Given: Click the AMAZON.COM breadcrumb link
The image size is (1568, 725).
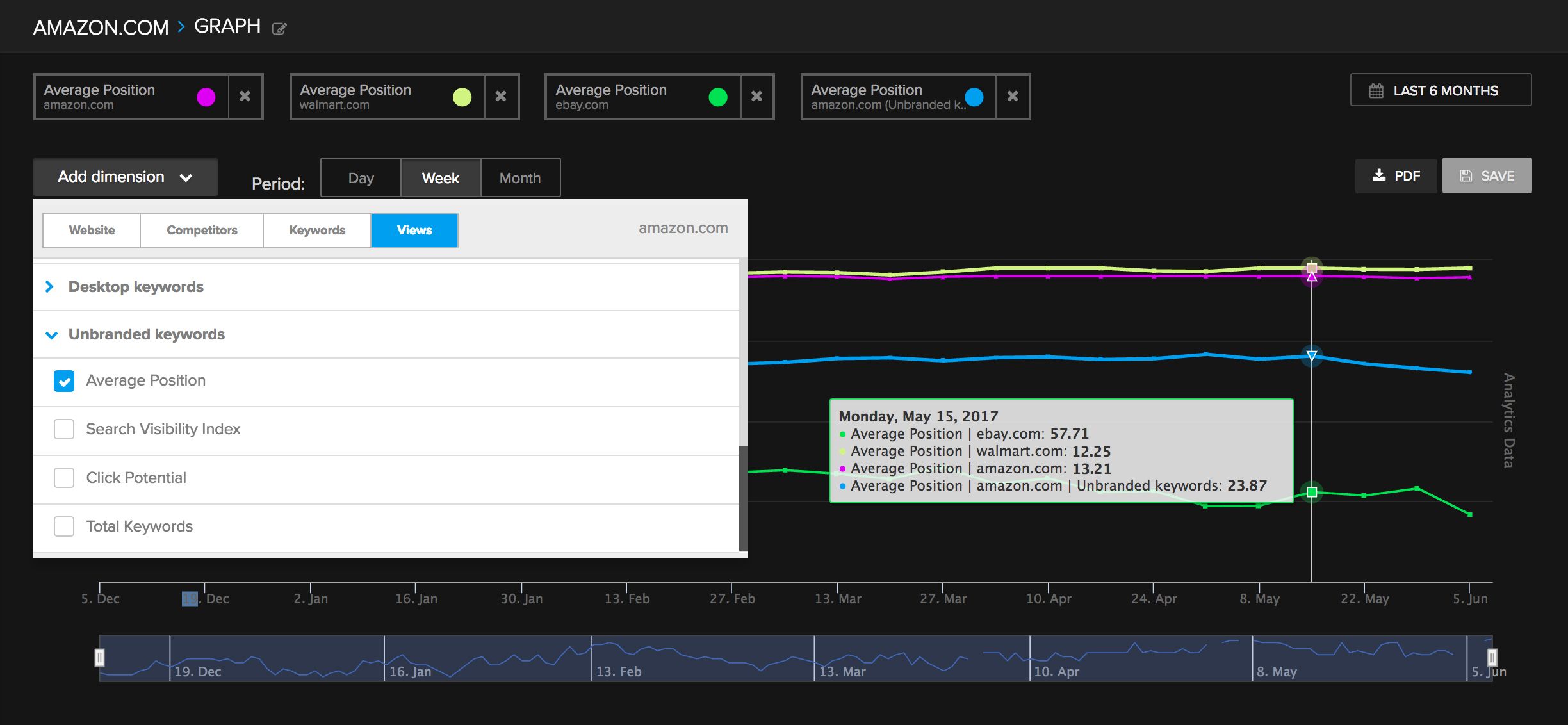Looking at the screenshot, I should coord(101,28).
